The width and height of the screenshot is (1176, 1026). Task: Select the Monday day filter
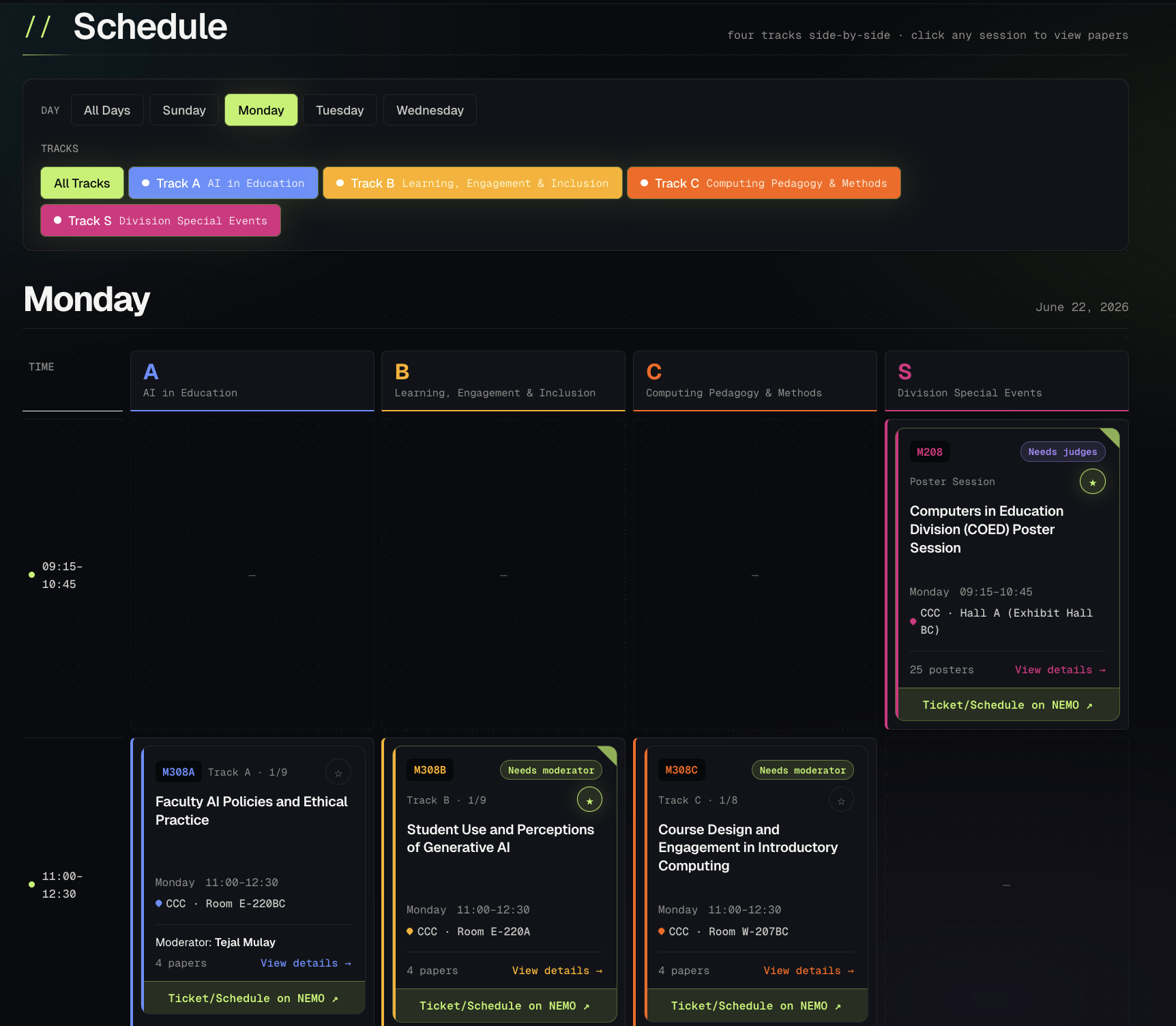pos(261,110)
